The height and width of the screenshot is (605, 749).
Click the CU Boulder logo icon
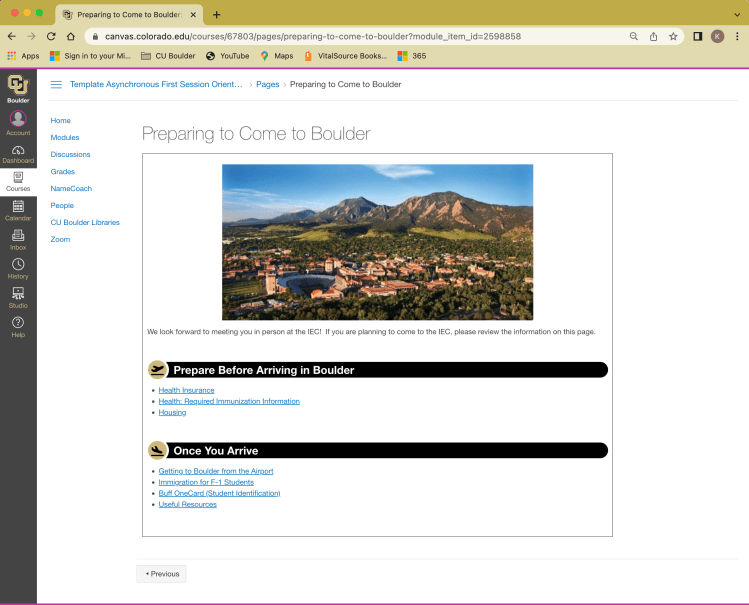18,88
